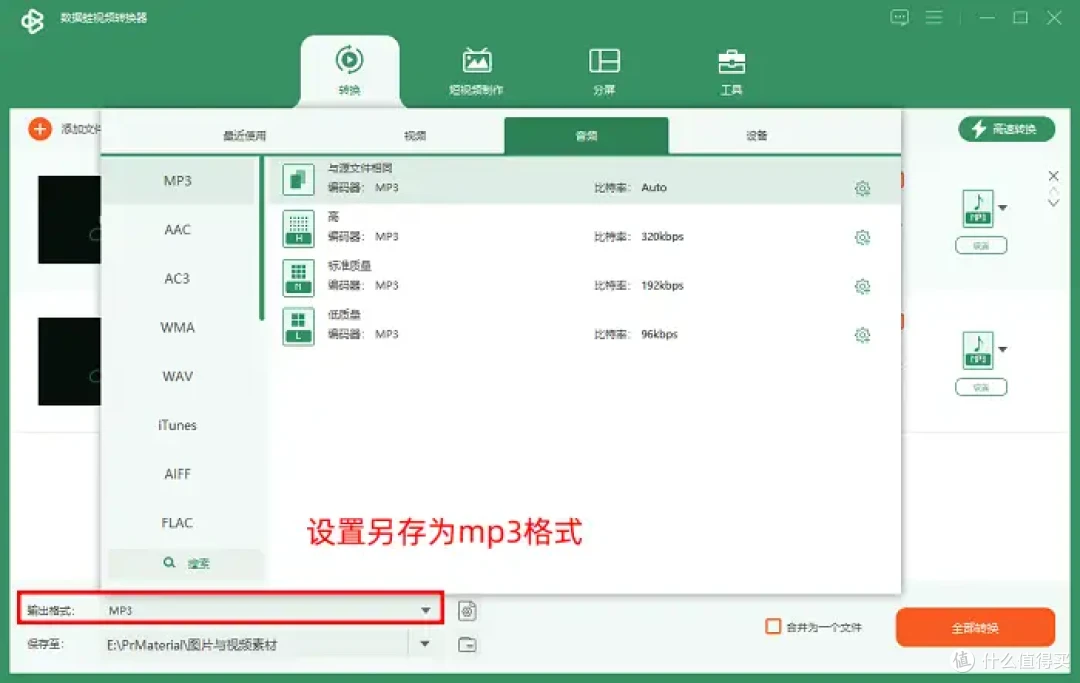The image size is (1080, 683).
Task: Open the feedback message icon in title bar
Action: [x=899, y=17]
